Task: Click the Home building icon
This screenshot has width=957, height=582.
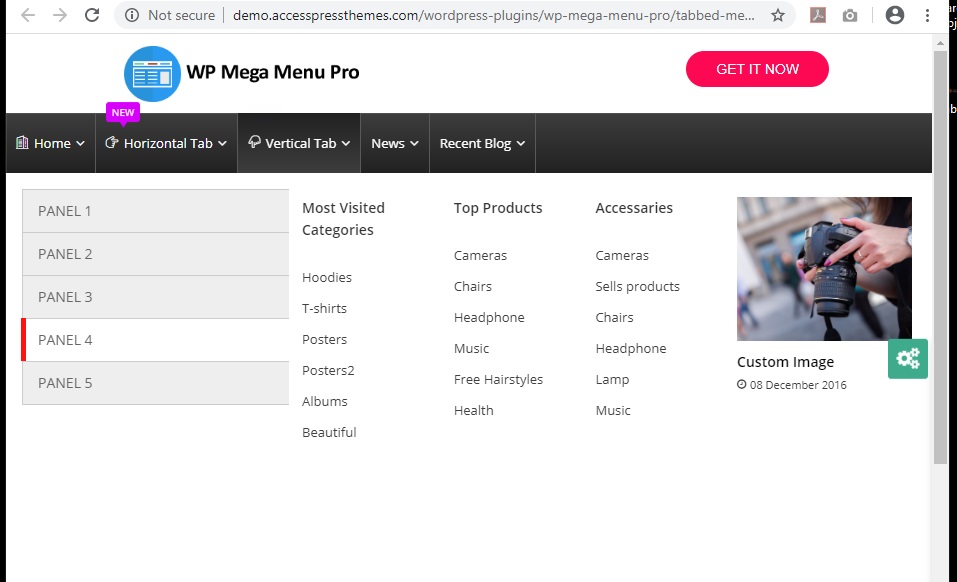Action: click(x=22, y=143)
